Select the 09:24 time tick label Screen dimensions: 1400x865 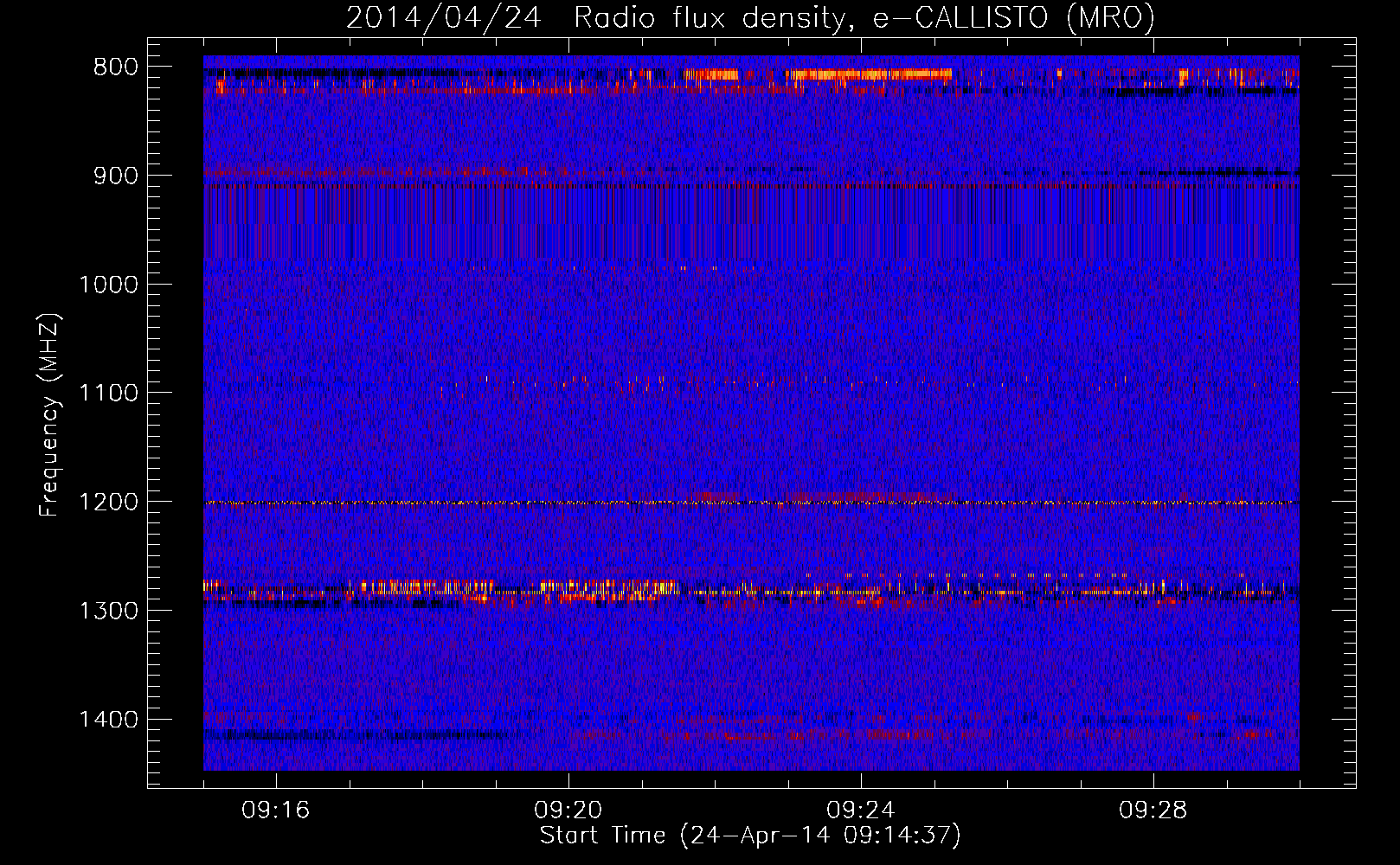(x=861, y=811)
